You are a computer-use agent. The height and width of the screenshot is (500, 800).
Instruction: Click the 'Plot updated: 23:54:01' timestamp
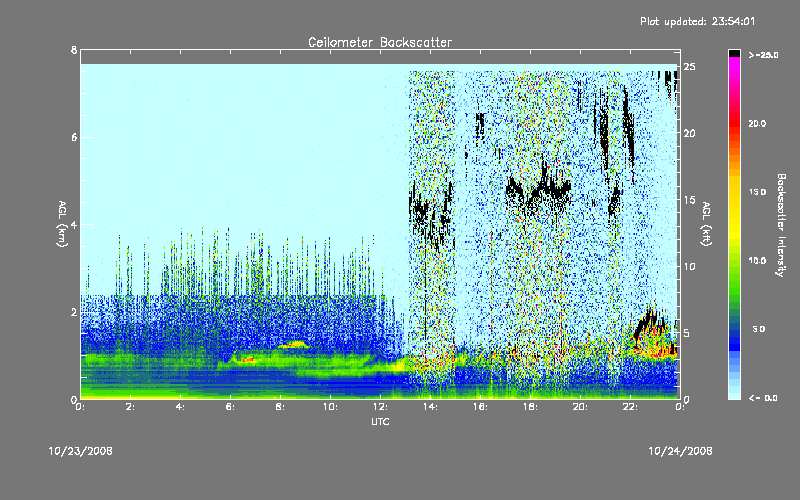pyautogui.click(x=697, y=21)
